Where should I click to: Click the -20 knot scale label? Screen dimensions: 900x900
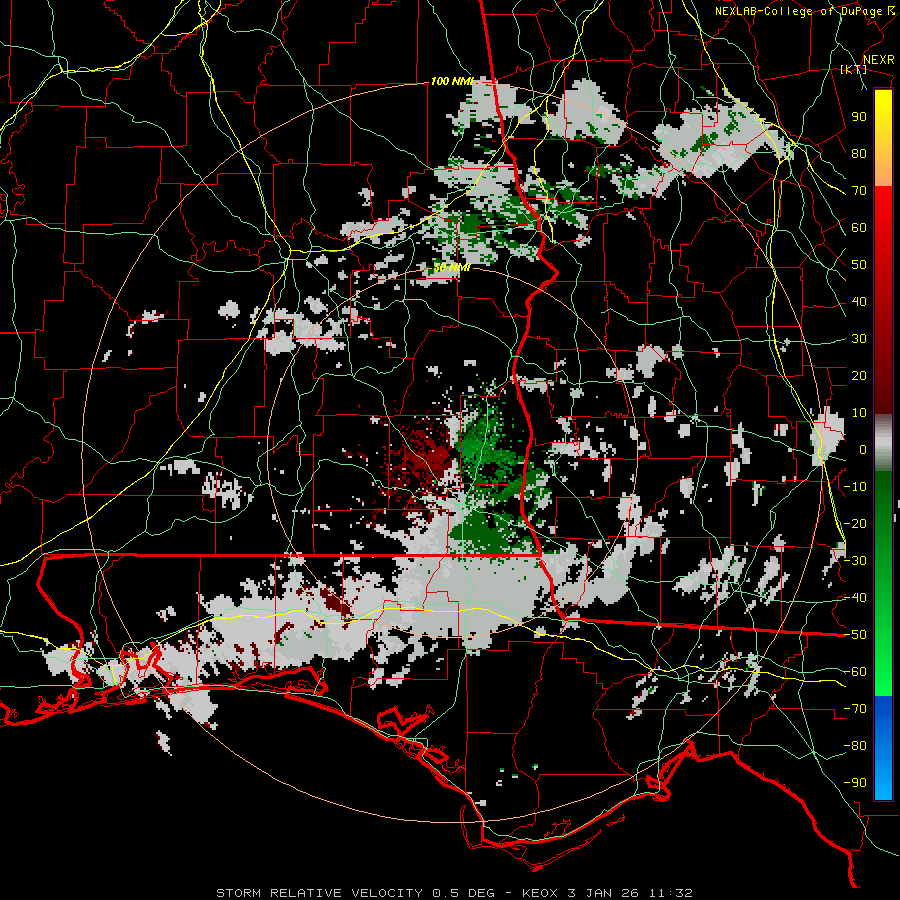(x=855, y=524)
